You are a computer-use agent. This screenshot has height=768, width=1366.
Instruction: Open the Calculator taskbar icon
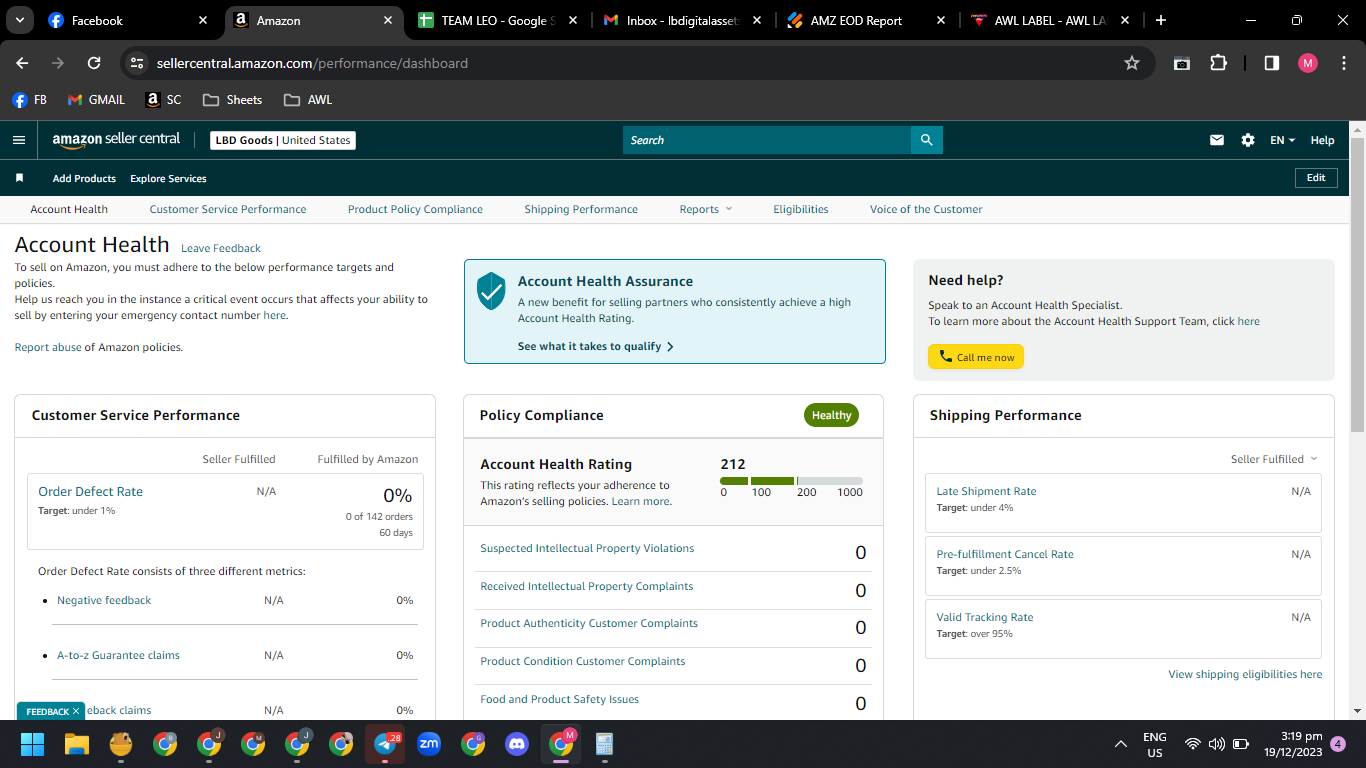(604, 744)
